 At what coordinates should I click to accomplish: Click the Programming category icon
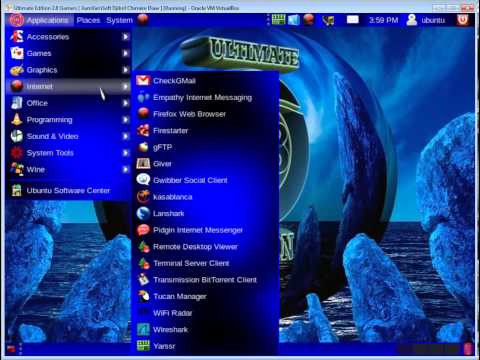(x=17, y=119)
